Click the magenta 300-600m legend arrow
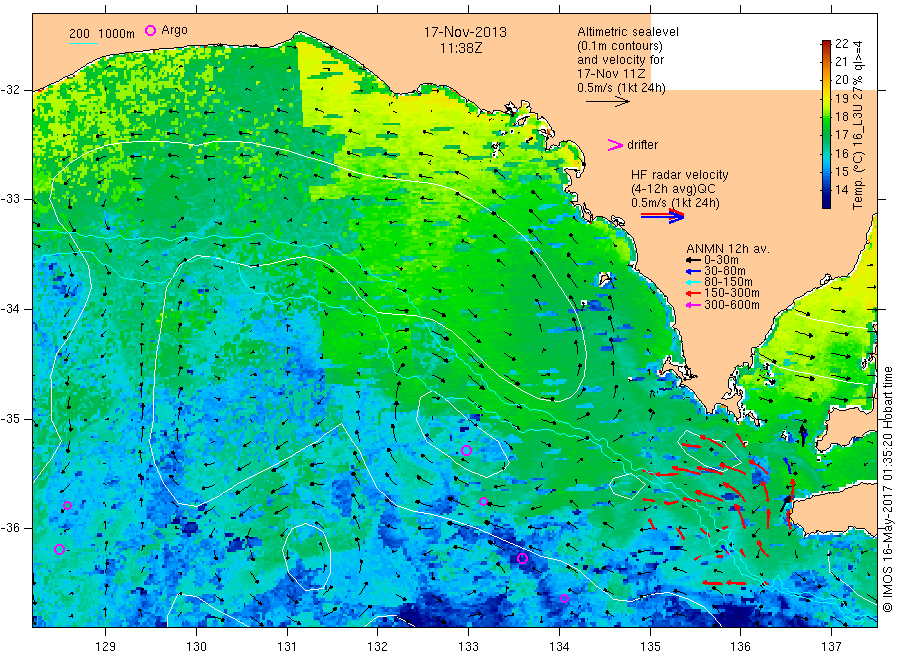 point(693,305)
